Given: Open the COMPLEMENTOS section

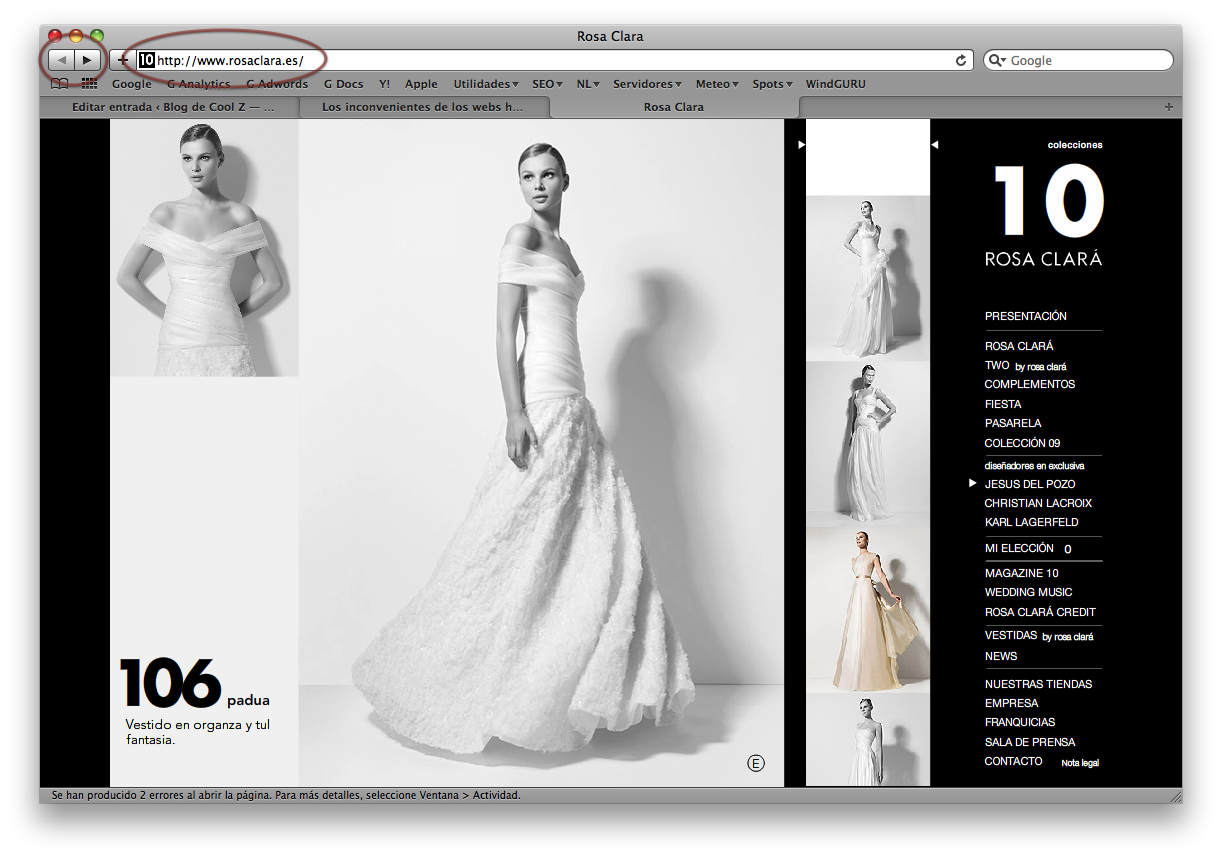Looking at the screenshot, I should [x=1029, y=384].
